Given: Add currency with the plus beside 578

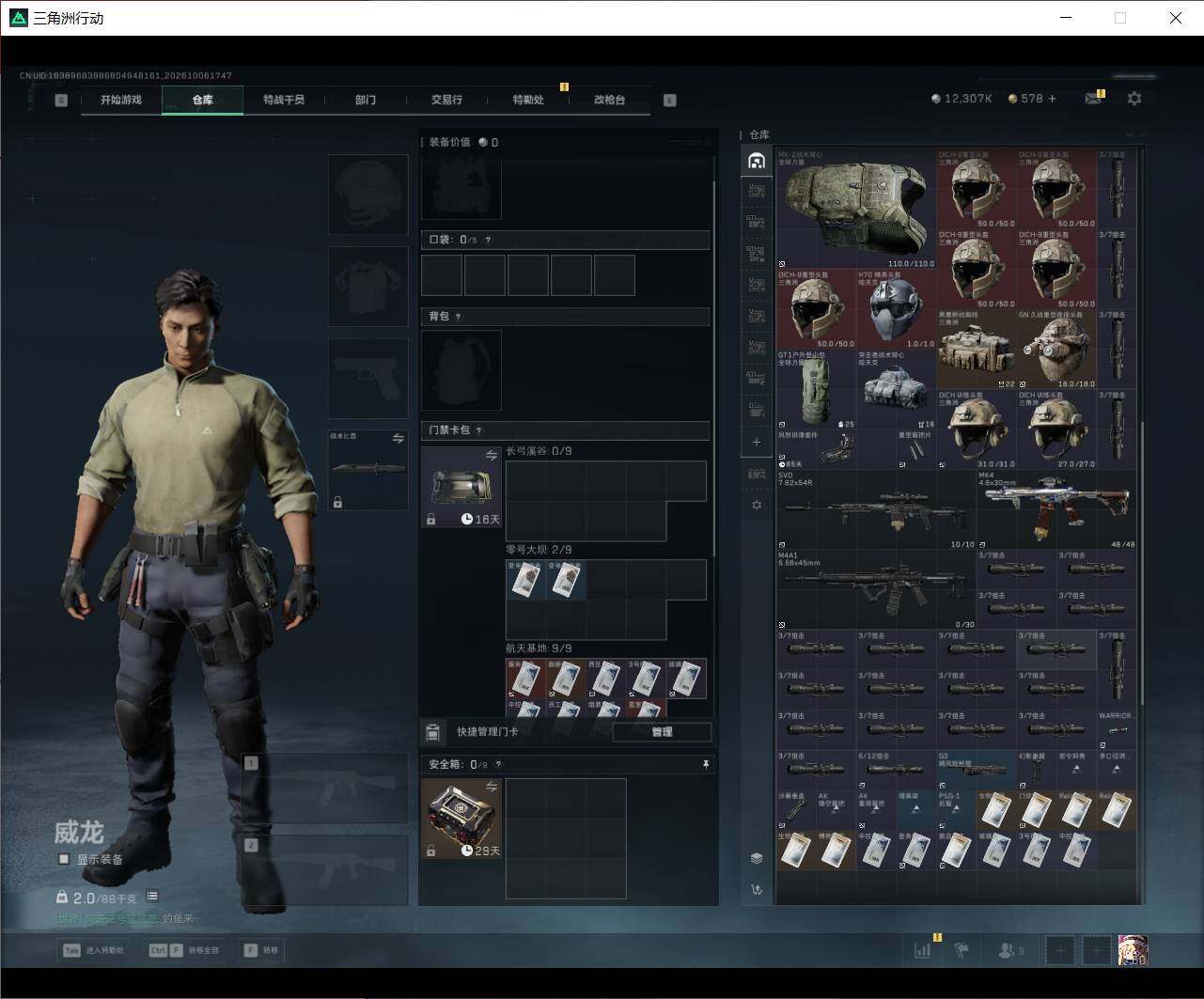Looking at the screenshot, I should pos(1052,99).
